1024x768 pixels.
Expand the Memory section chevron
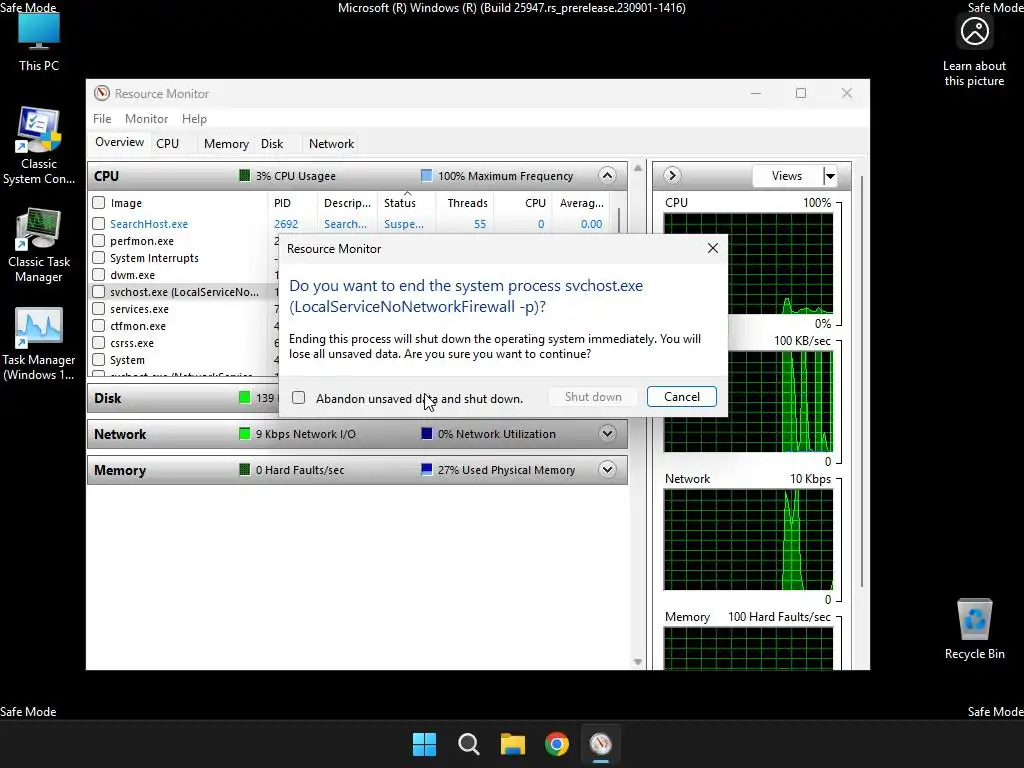607,470
